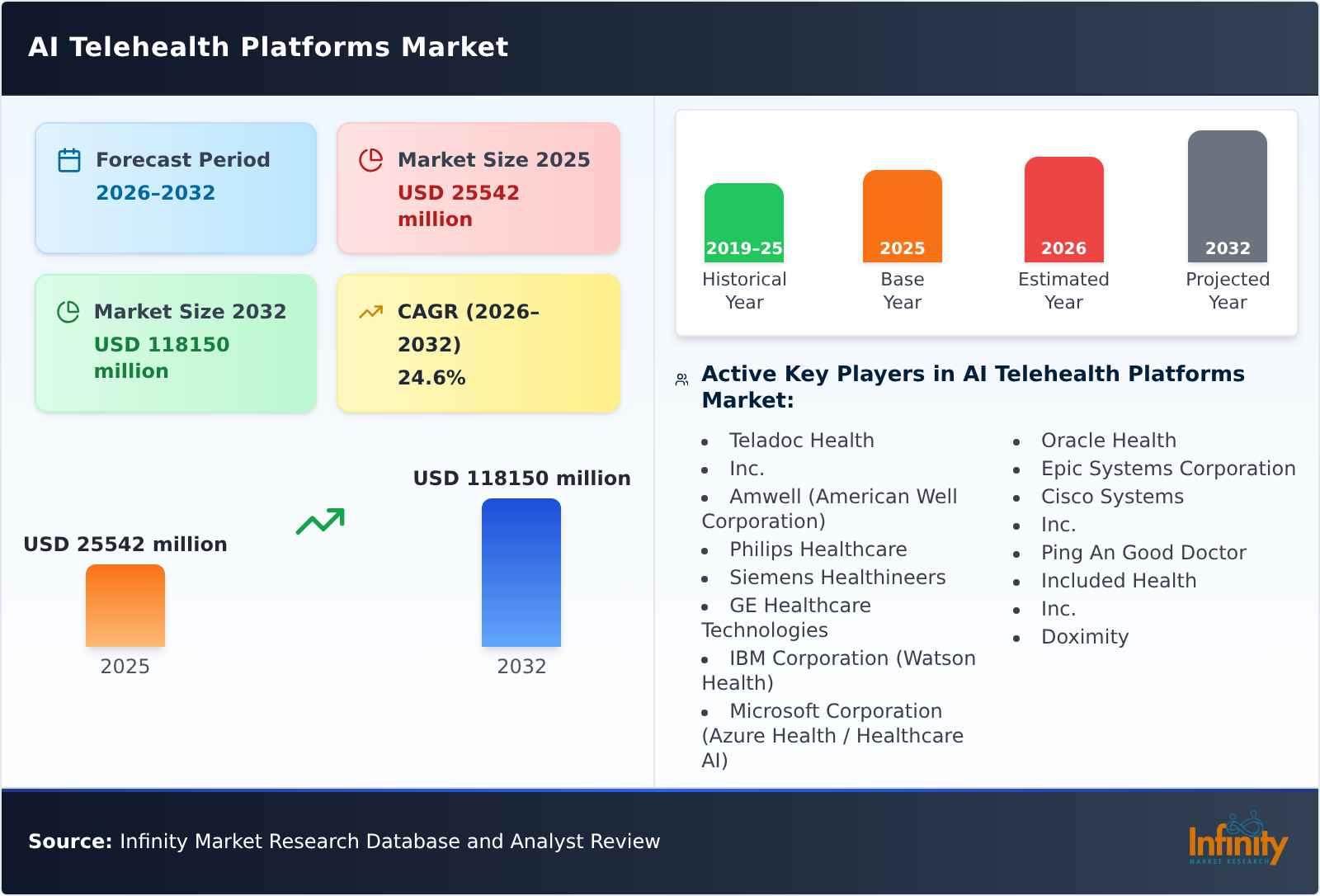The height and width of the screenshot is (896, 1320).
Task: Select the orange 2025 Base Year bar
Action: (903, 216)
